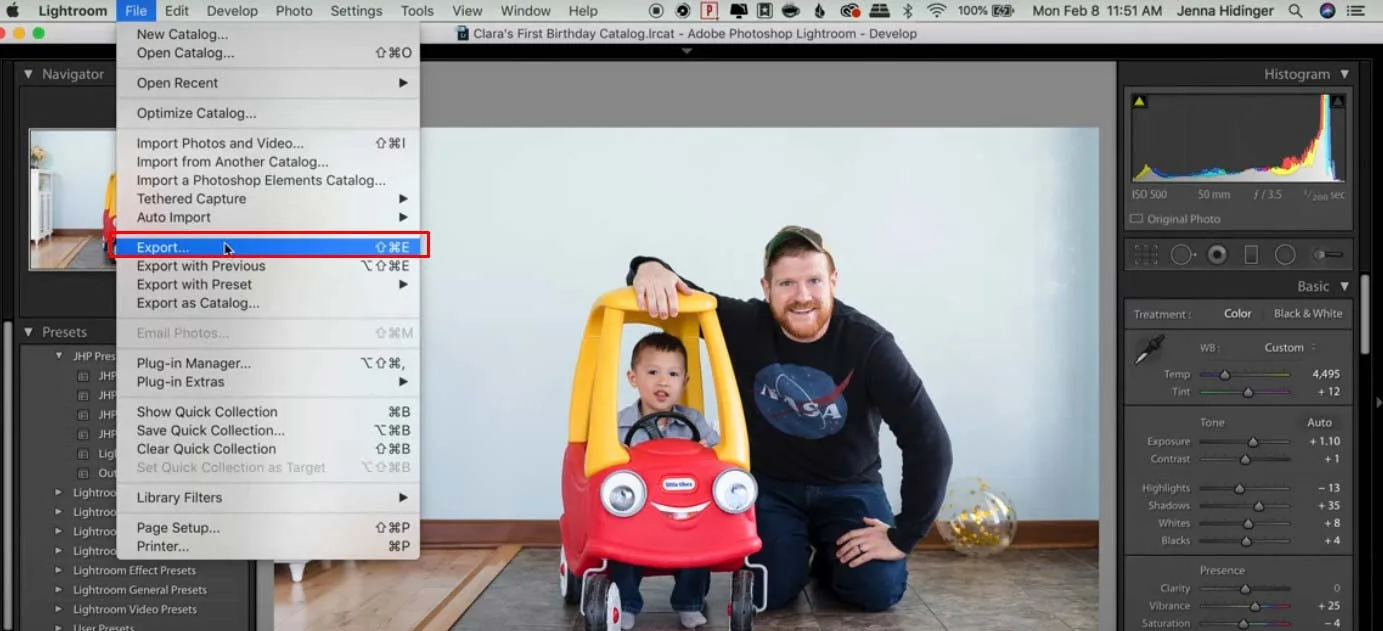The width and height of the screenshot is (1383, 631).
Task: Select the Adjustment Brush tool
Action: click(x=1328, y=255)
